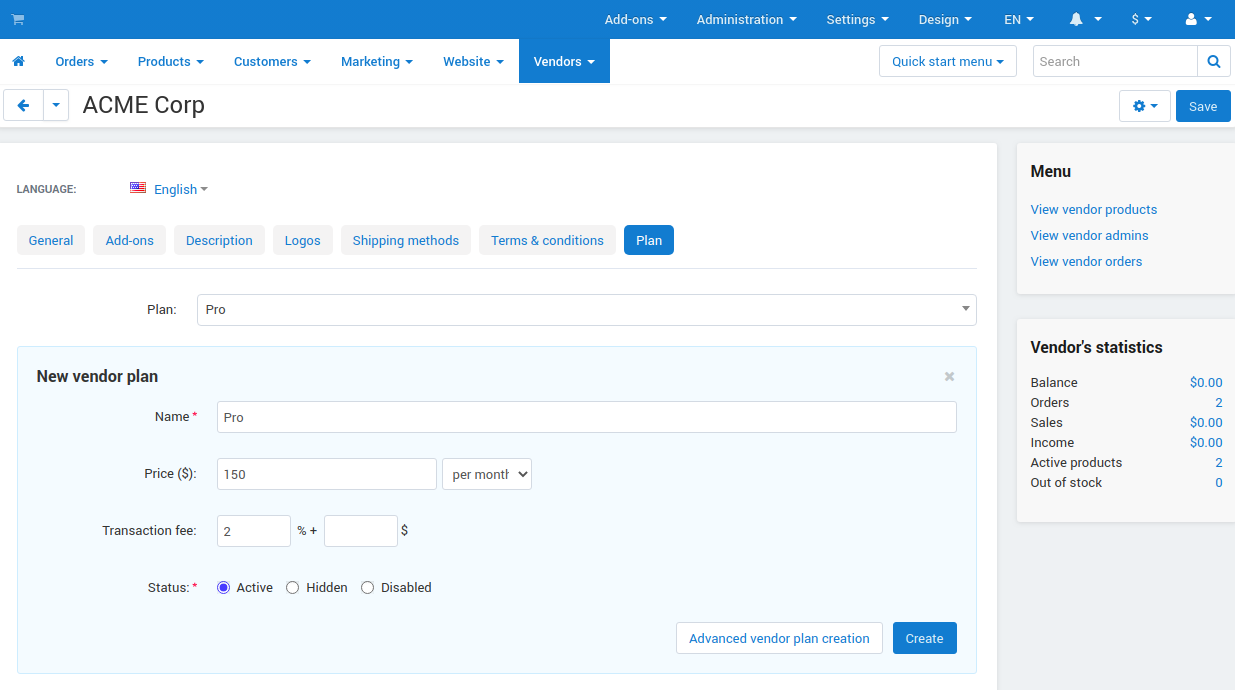Open View vendor orders link
The image size is (1235, 690).
1086,261
